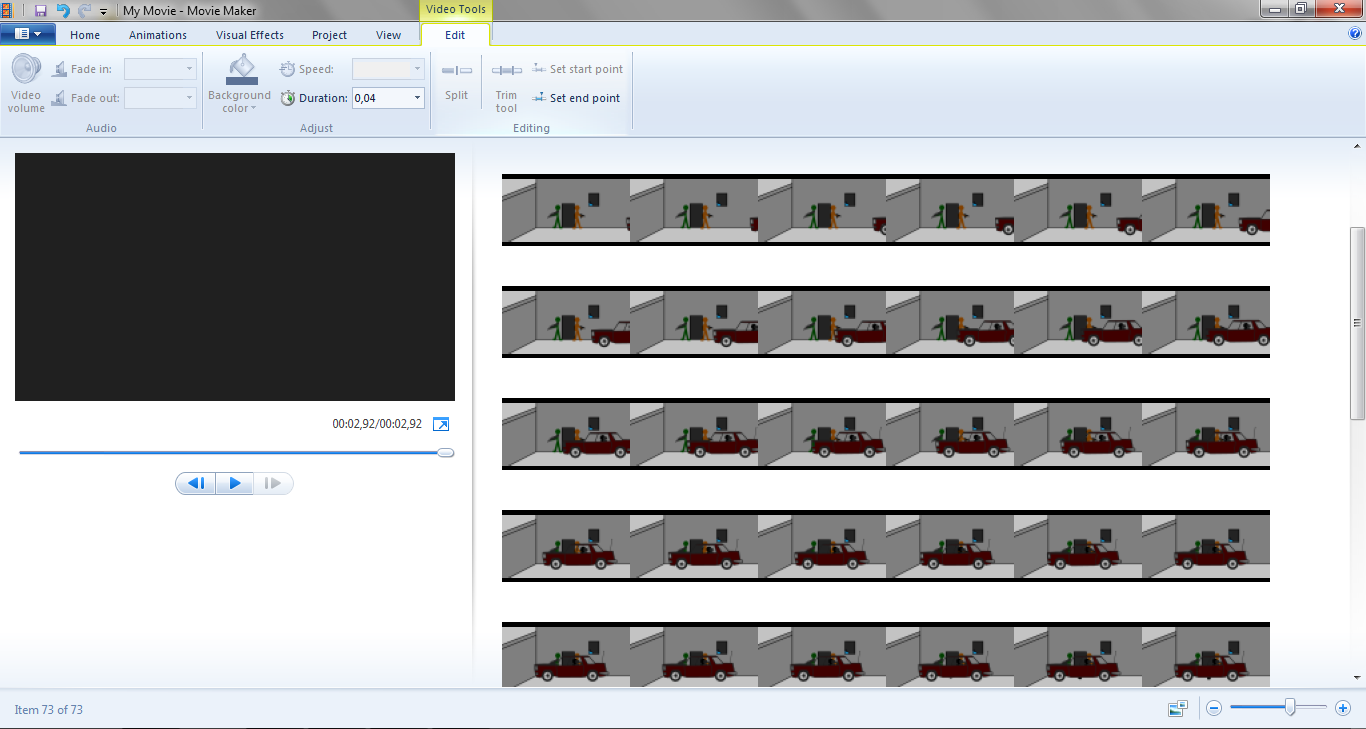Click the zoom slider handle in the status bar
The width and height of the screenshot is (1366, 729).
coord(1290,708)
